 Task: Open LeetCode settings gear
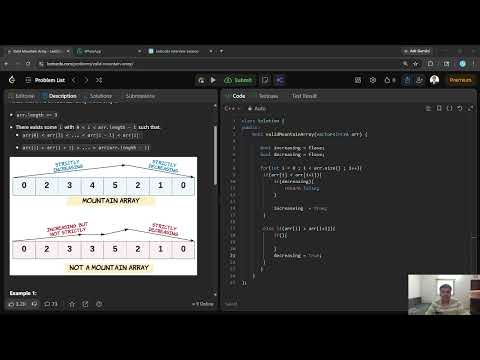click(x=373, y=80)
